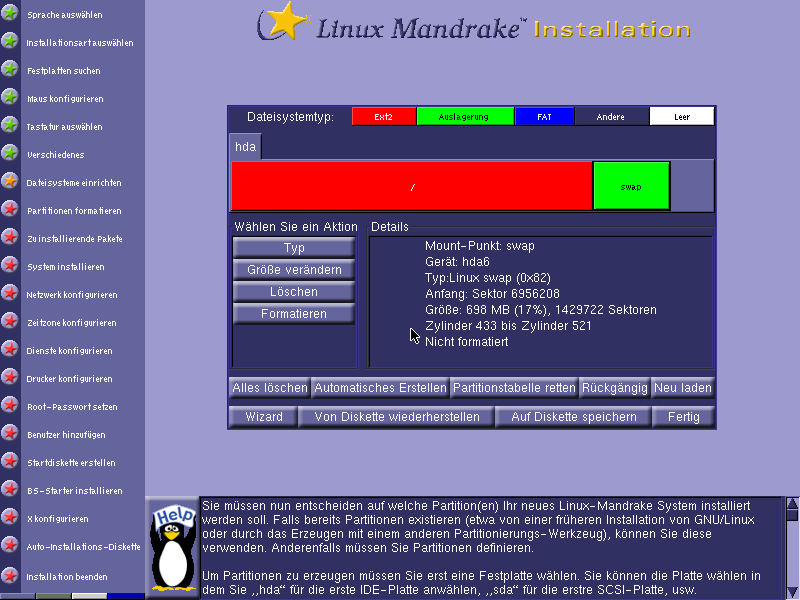Click the help text scrollbar up arrow
Viewport: 800px width, 600px height.
click(x=792, y=504)
